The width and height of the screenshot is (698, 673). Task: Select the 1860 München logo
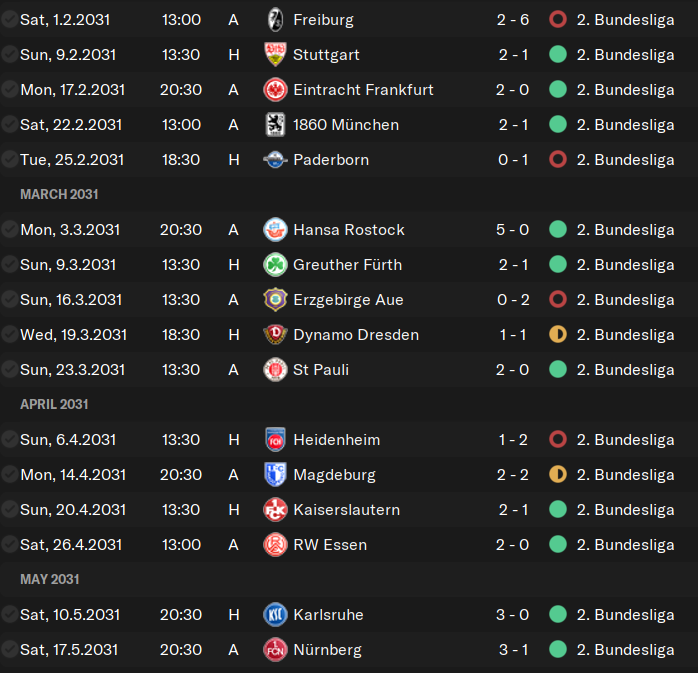(x=276, y=125)
